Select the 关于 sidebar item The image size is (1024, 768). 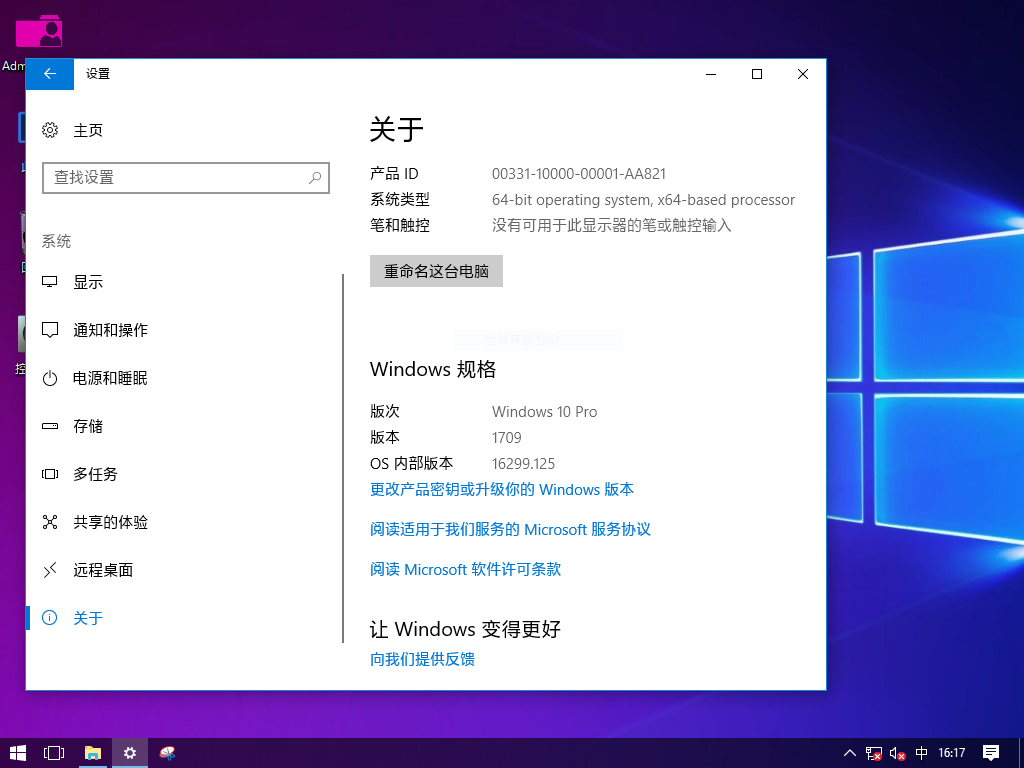88,618
